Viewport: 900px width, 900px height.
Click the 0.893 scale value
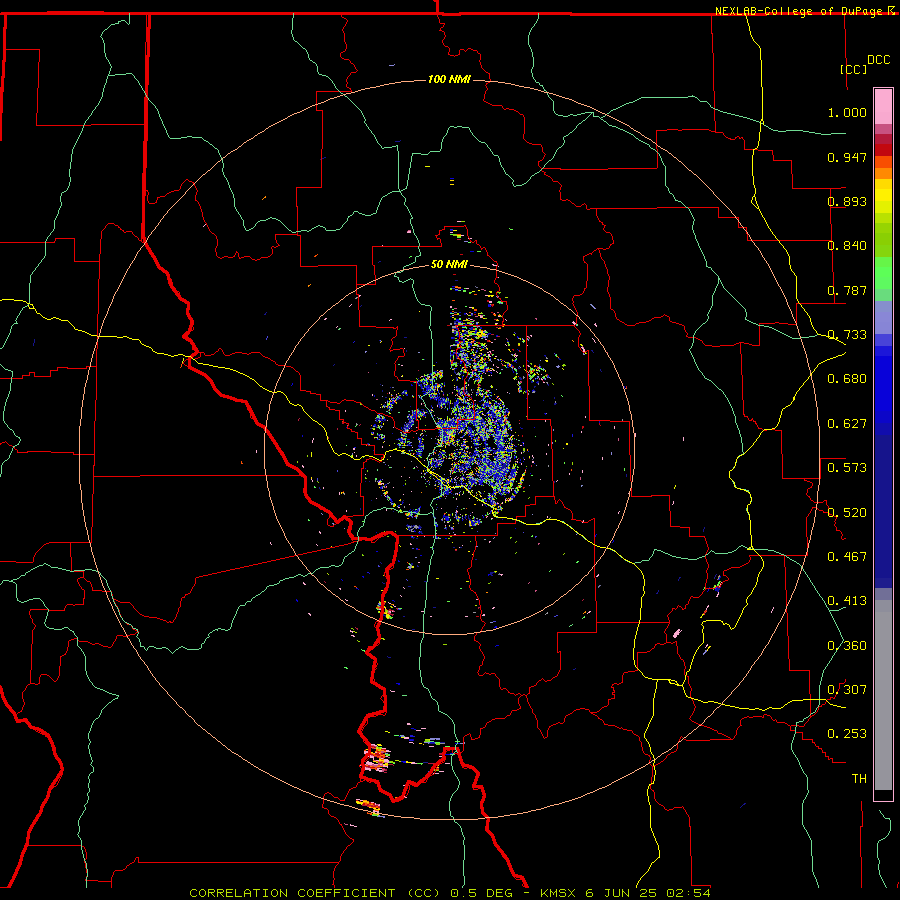point(847,201)
